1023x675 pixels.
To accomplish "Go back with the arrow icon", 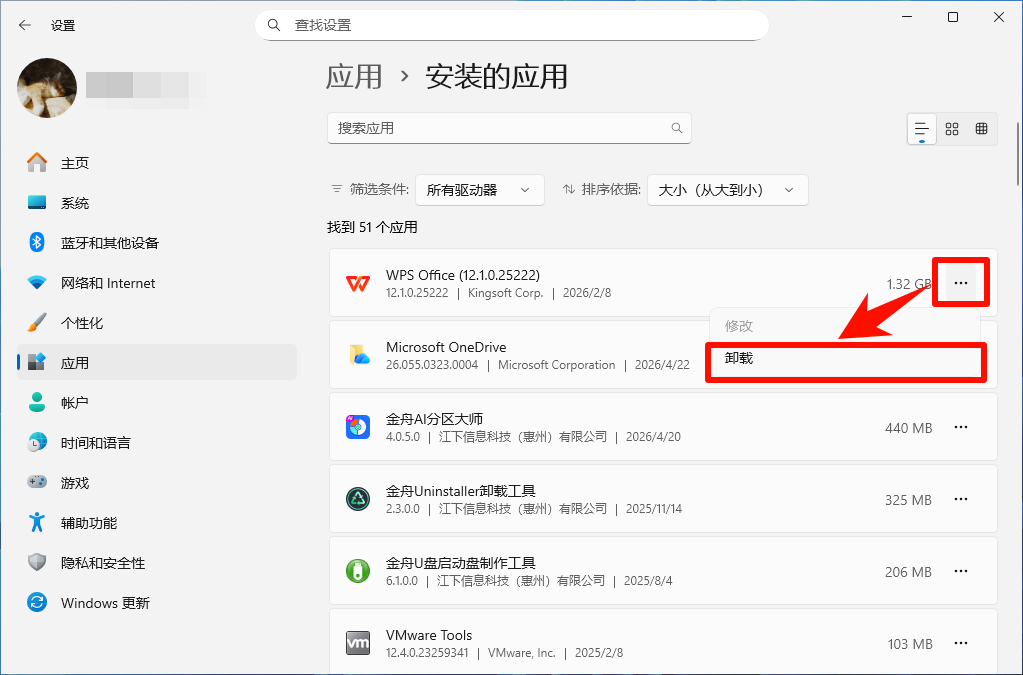I will tap(25, 25).
